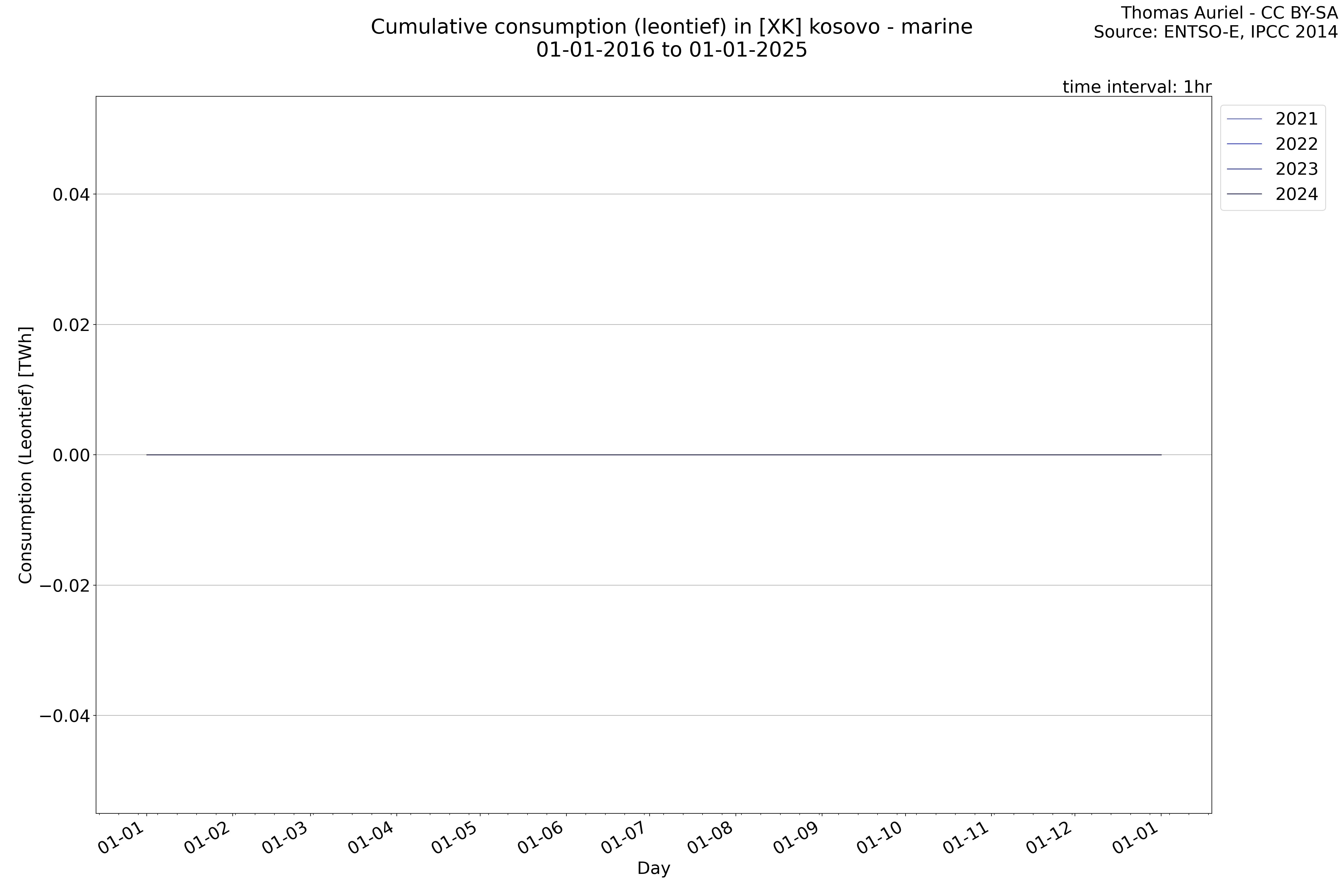Click the date range subtitle 01-01-2016 to 01-01-2025

click(x=671, y=50)
